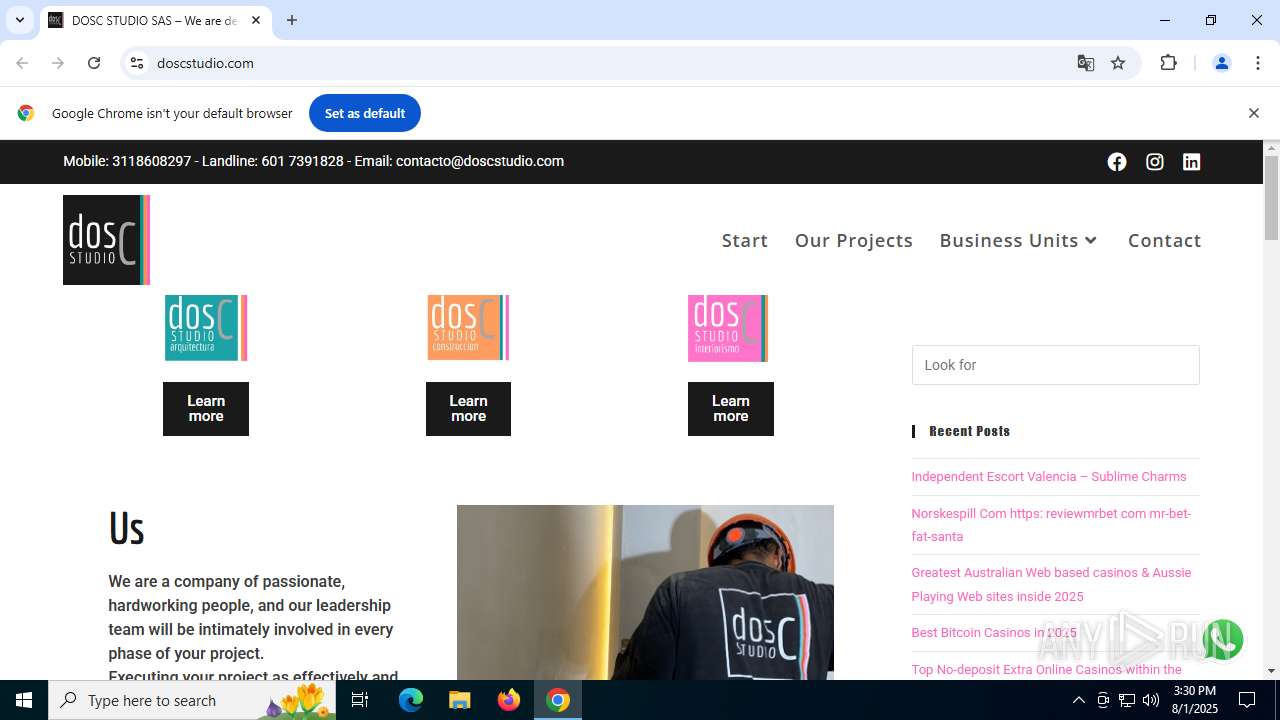
Task: Open Greatest Australian Web based casinos link
Action: (x=1051, y=584)
